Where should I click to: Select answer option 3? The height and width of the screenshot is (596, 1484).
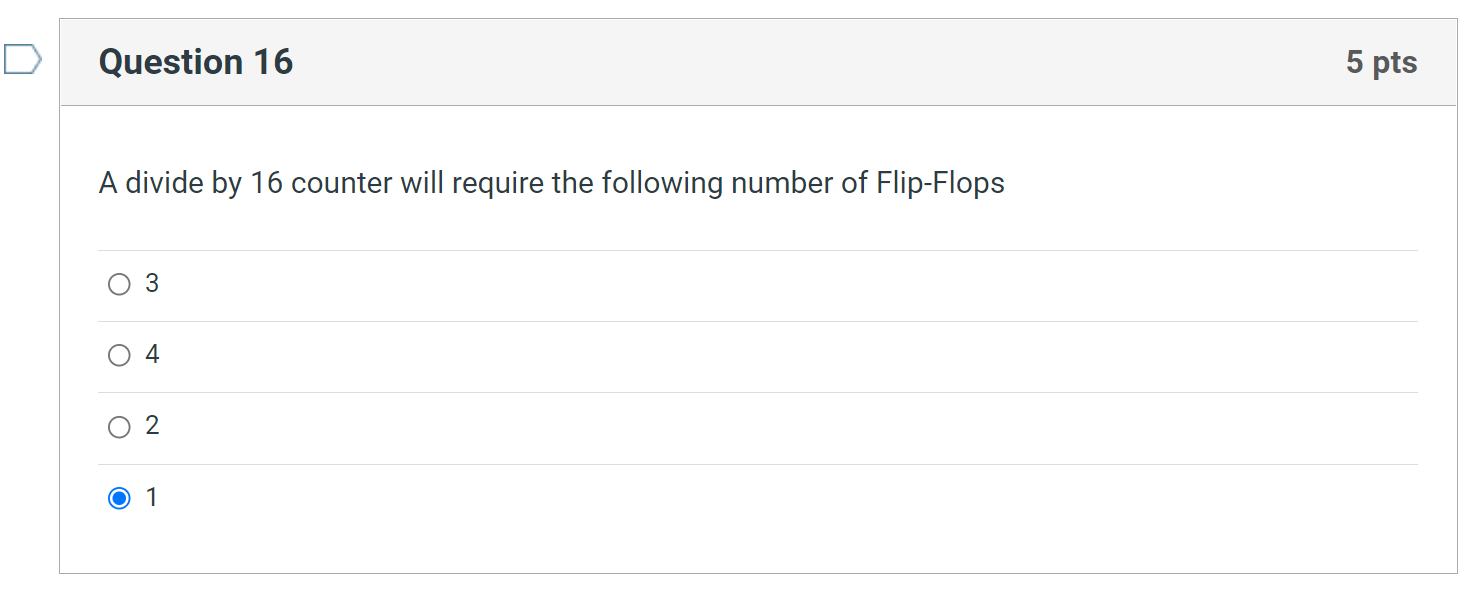[119, 284]
